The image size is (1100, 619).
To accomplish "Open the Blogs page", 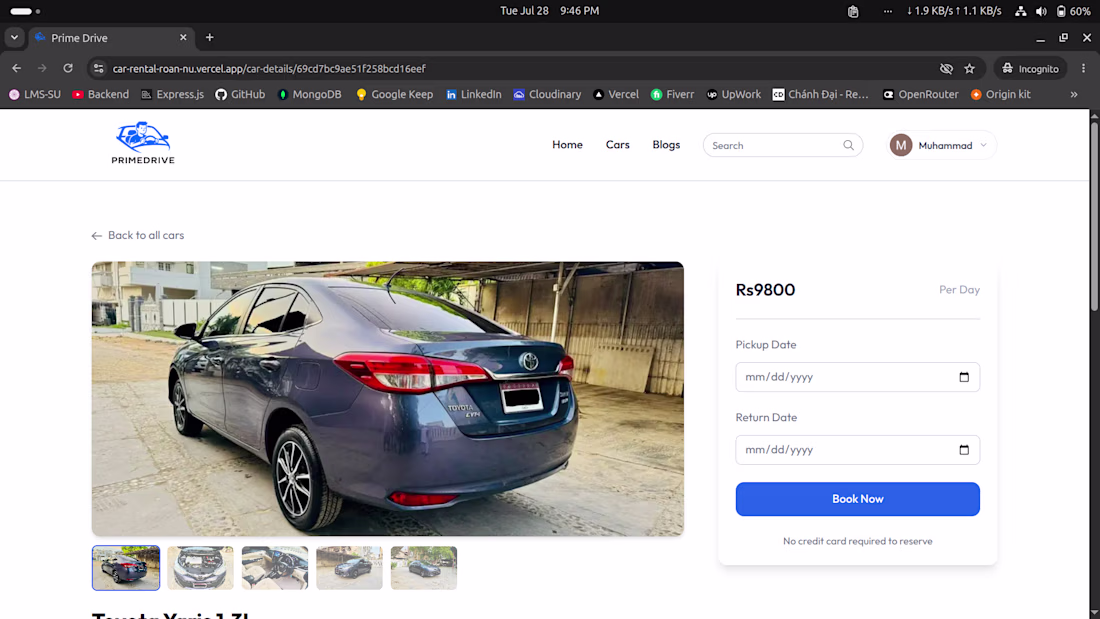I will (666, 145).
